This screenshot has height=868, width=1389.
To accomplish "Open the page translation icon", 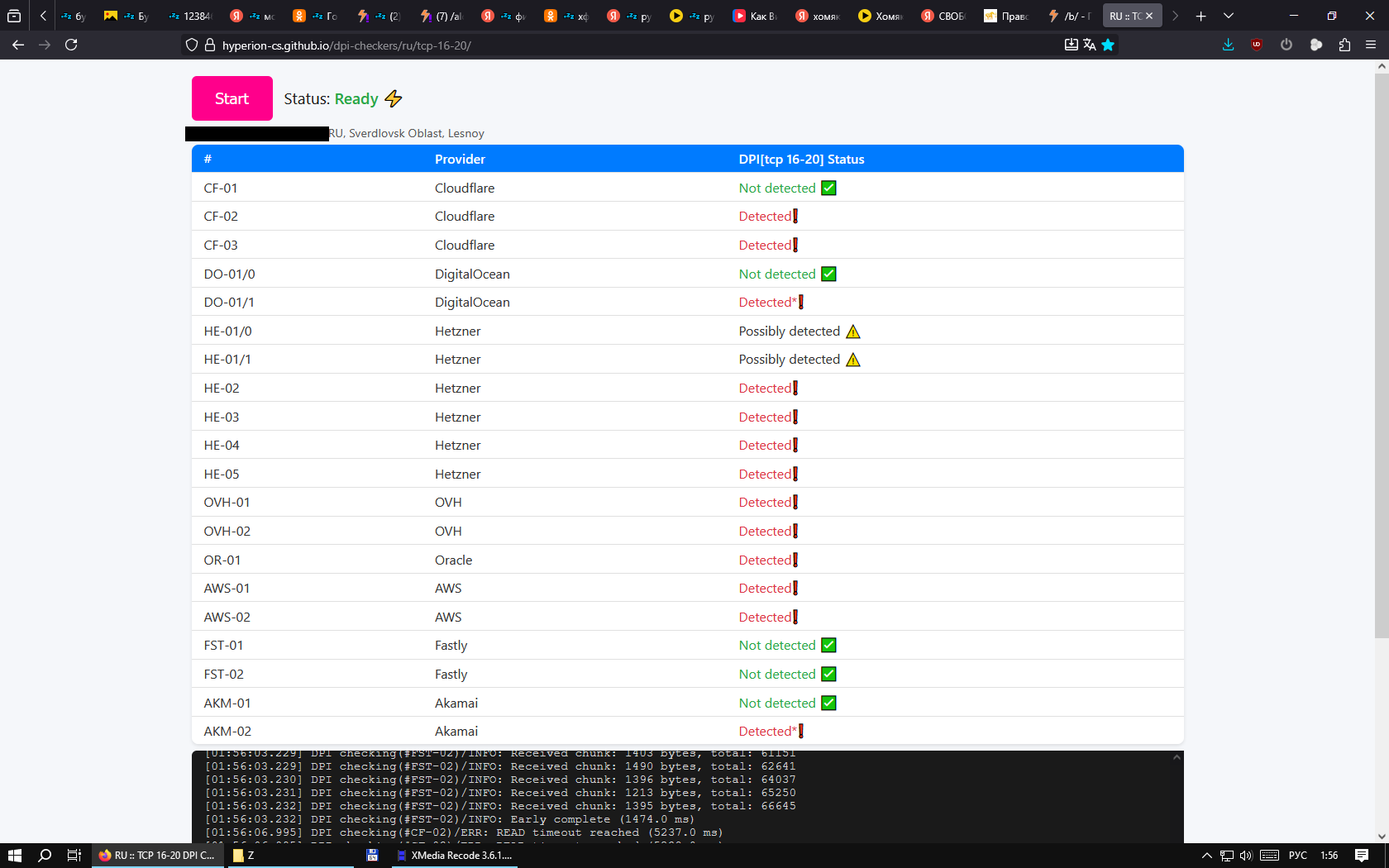I will [1090, 45].
